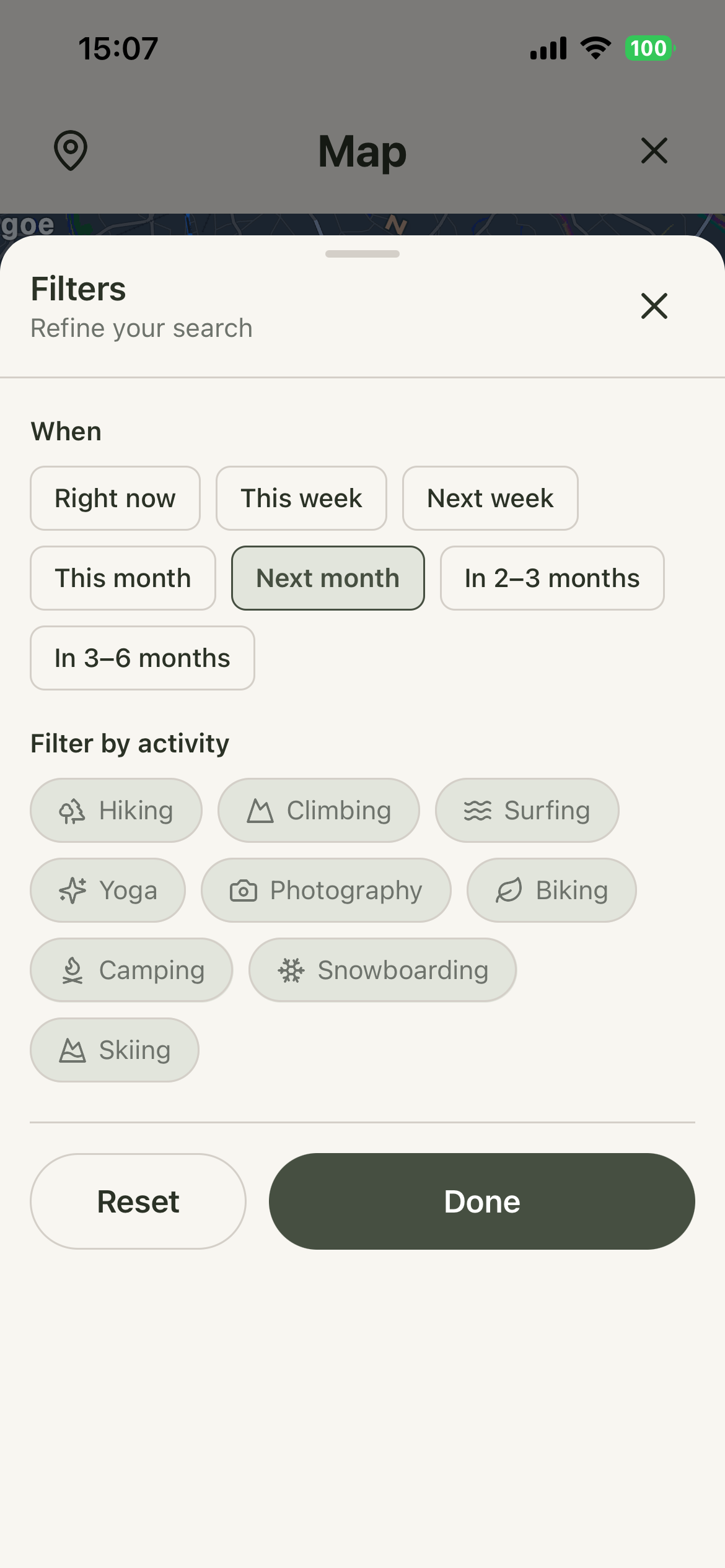The width and height of the screenshot is (725, 1568).
Task: Pick the Yoga activity filter
Action: pyautogui.click(x=108, y=890)
